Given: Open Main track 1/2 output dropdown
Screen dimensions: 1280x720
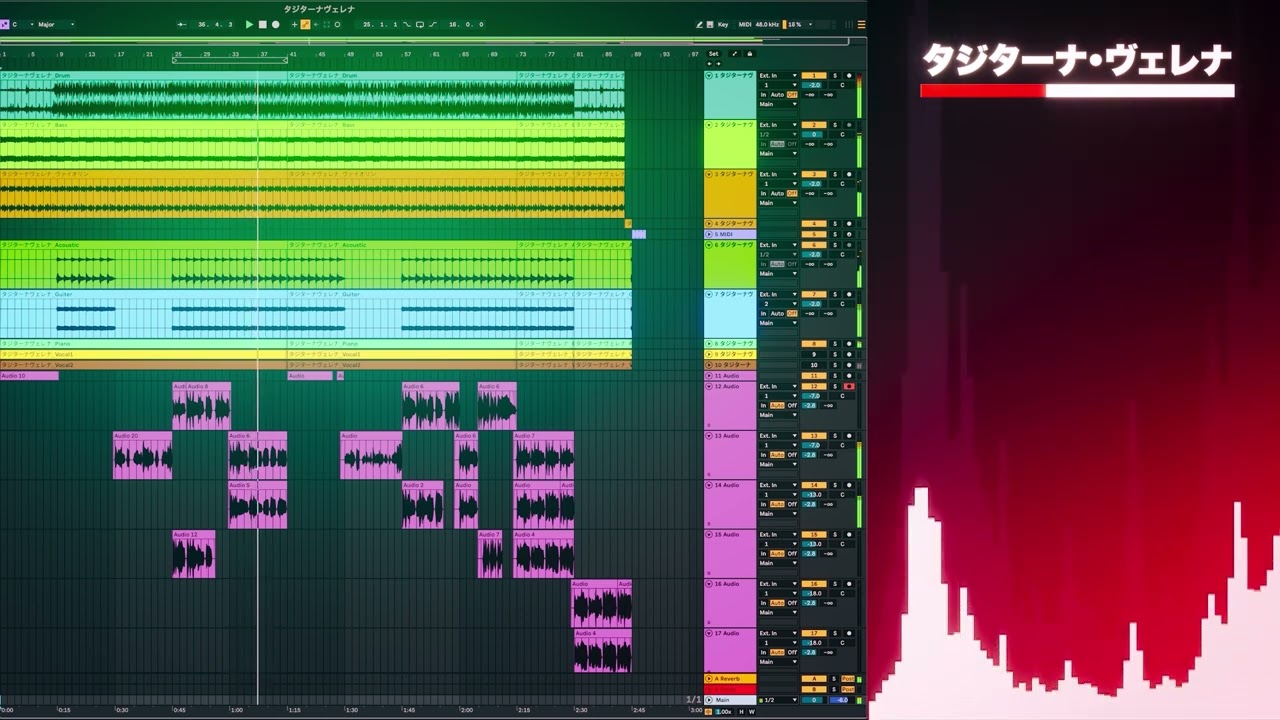Looking at the screenshot, I should 778,700.
